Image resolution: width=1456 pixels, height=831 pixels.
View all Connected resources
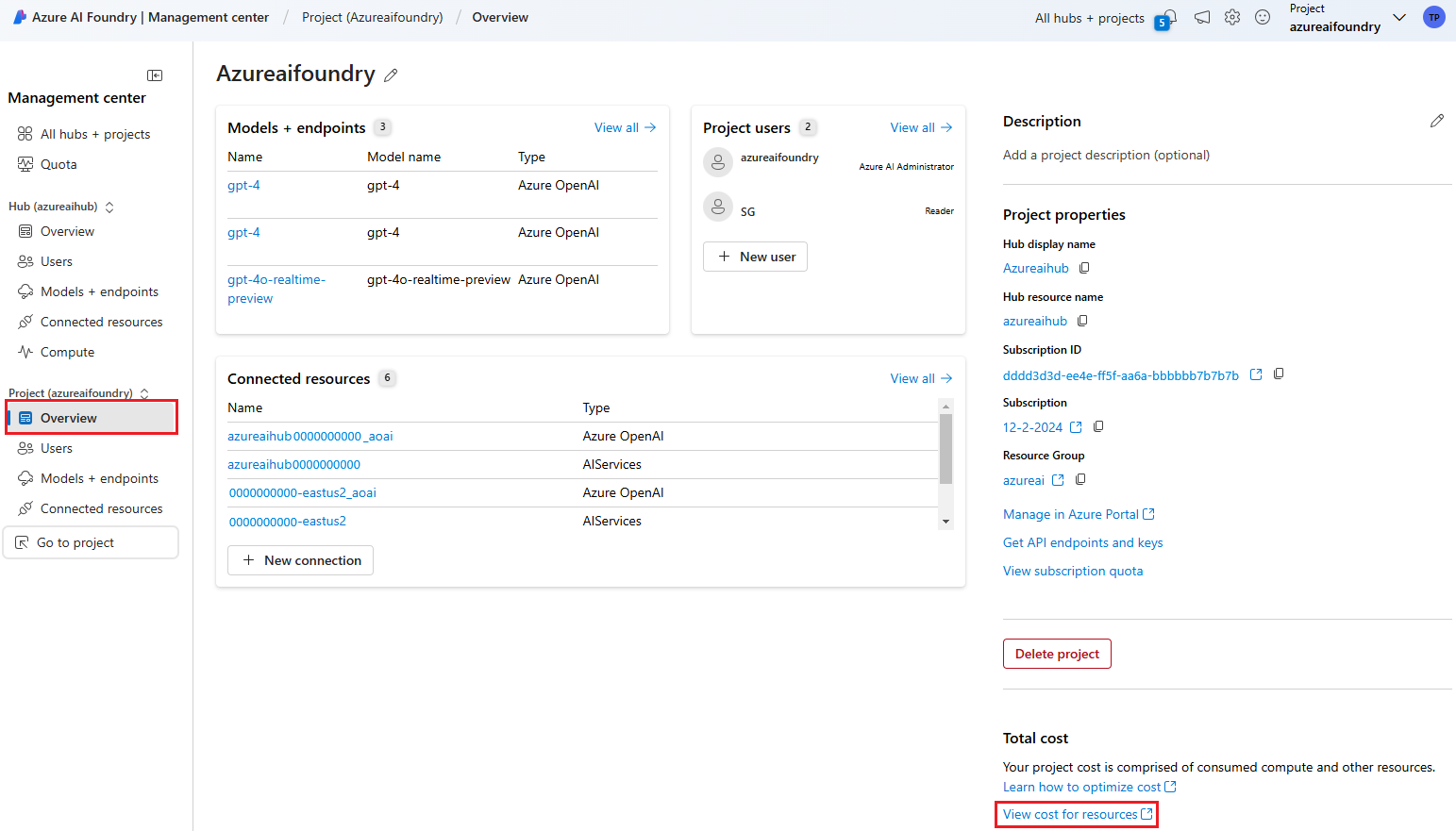pos(921,378)
